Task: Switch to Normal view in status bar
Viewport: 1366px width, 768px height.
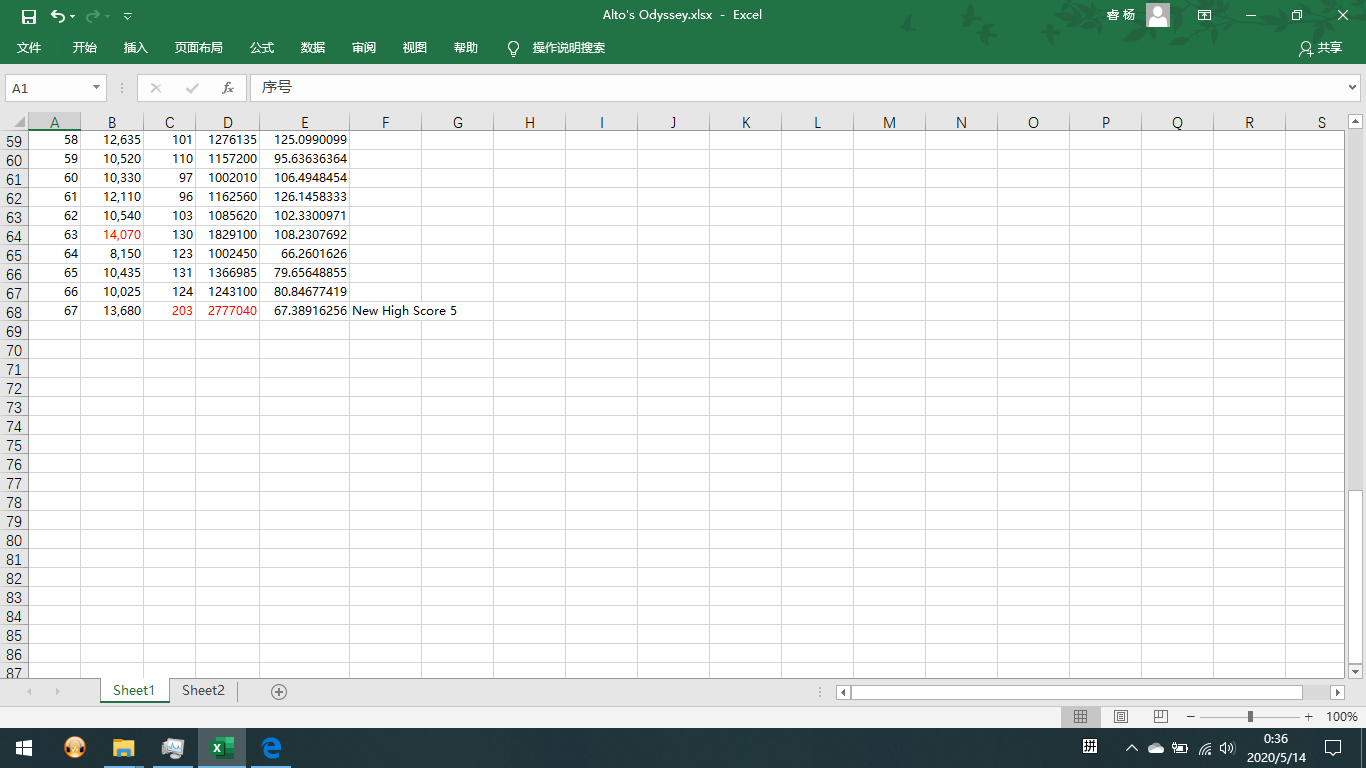Action: [1080, 717]
